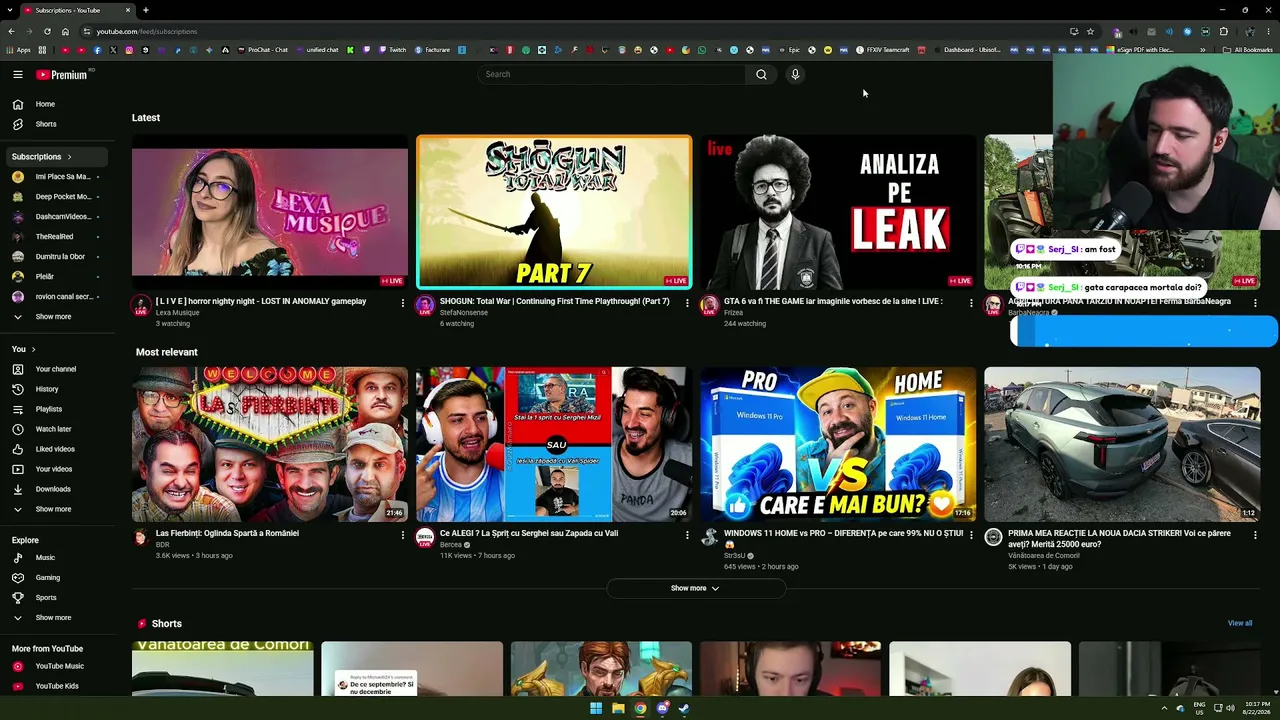Click View all for Shorts
Screen dimensions: 1280x720
point(1240,623)
